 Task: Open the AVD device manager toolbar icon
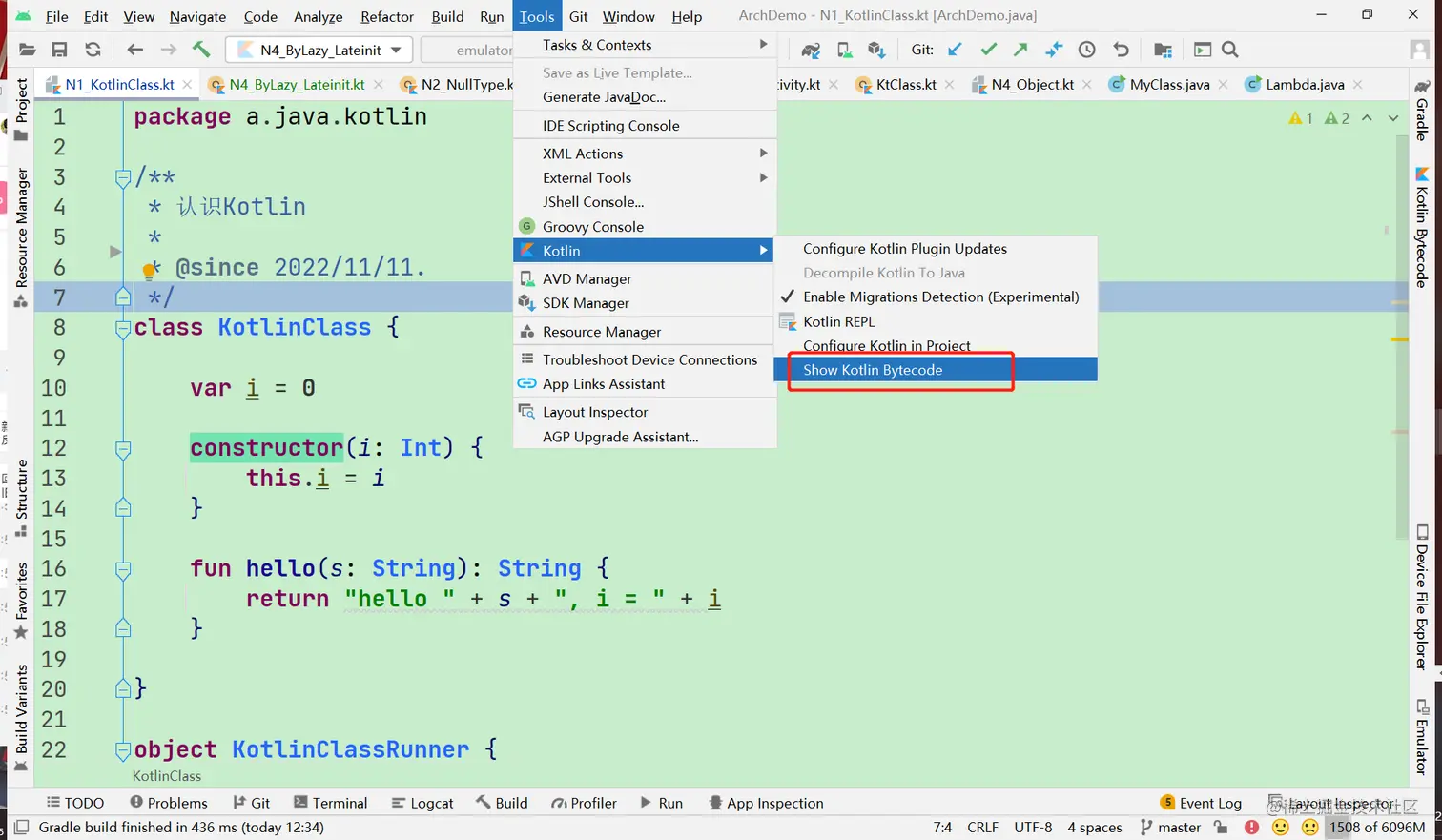844,50
